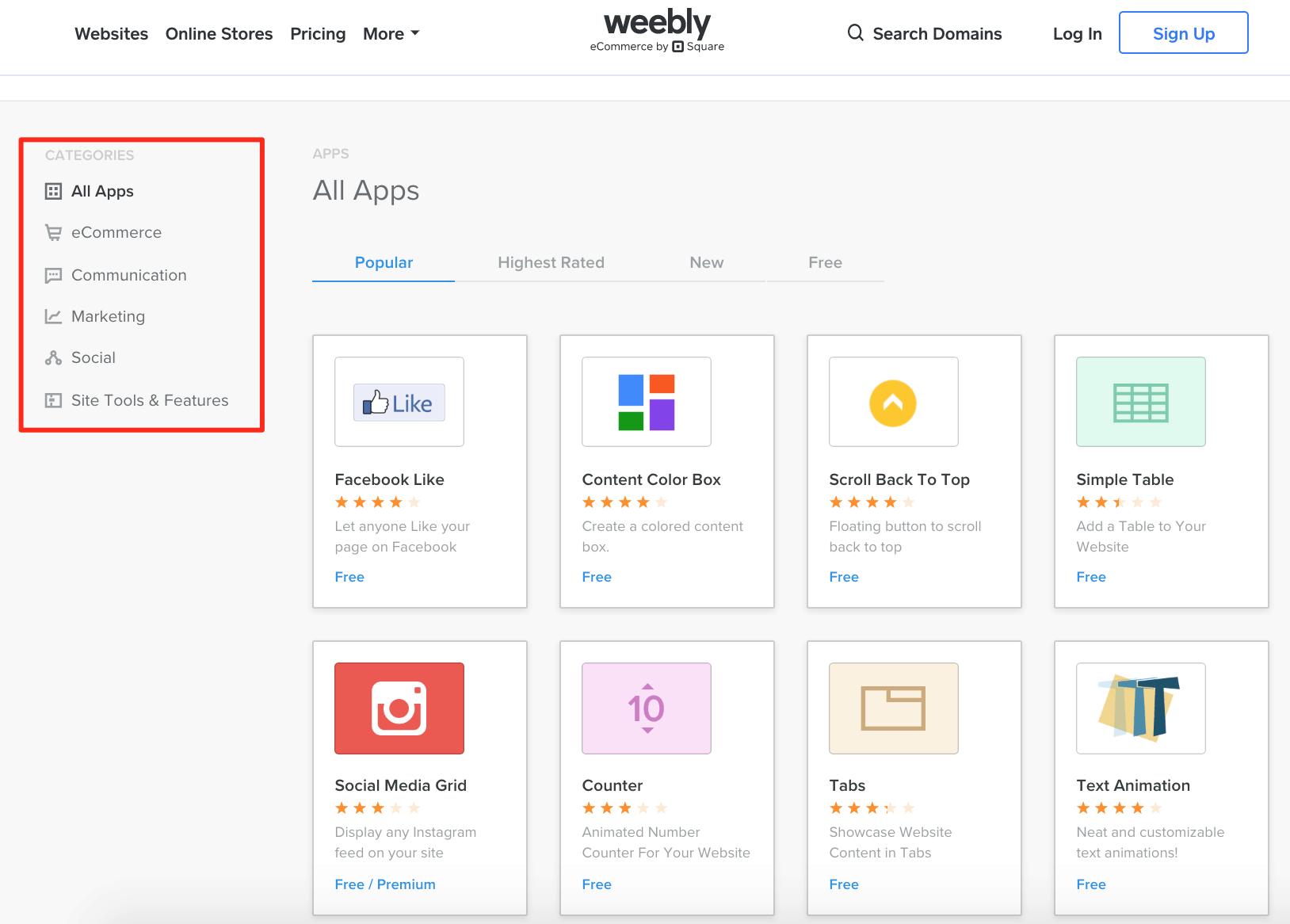This screenshot has width=1290, height=924.
Task: Select the eCommerce category label
Action: click(116, 232)
